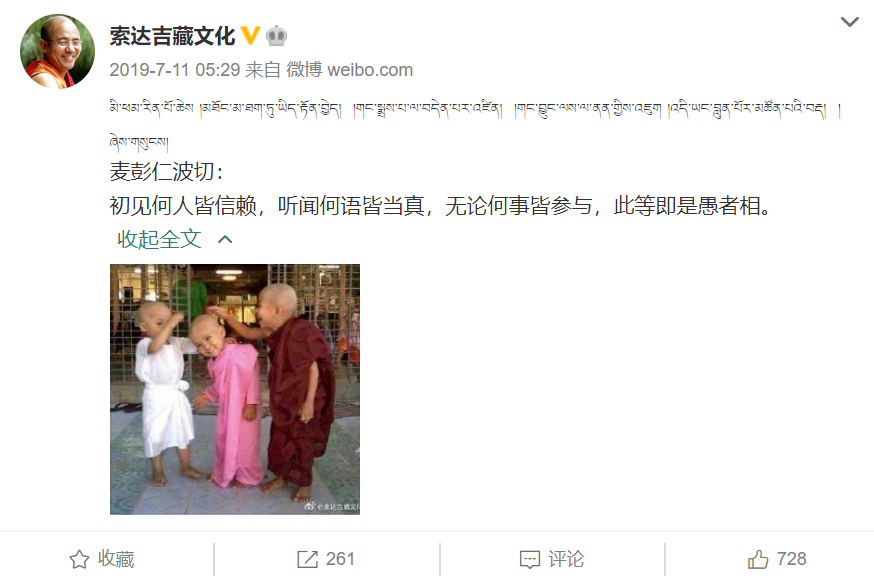Click the comment bubble icon

530,559
